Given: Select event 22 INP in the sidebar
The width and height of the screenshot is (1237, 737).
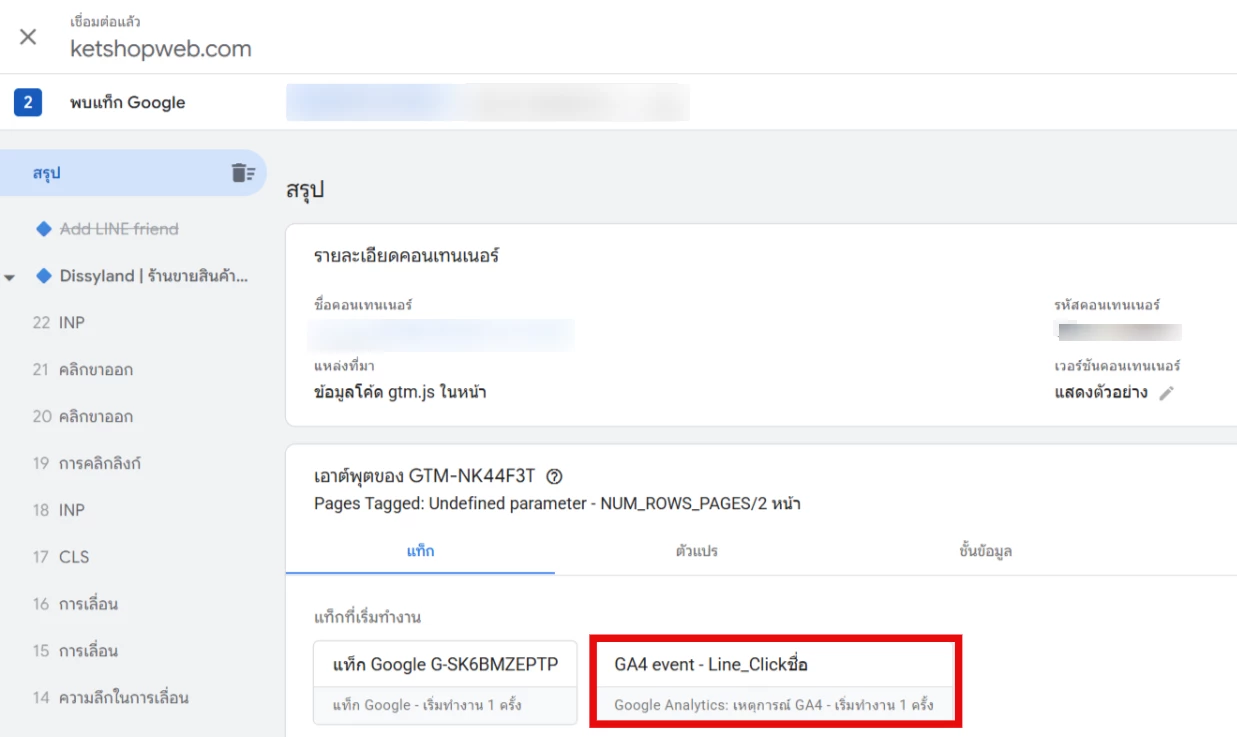Looking at the screenshot, I should click(58, 323).
